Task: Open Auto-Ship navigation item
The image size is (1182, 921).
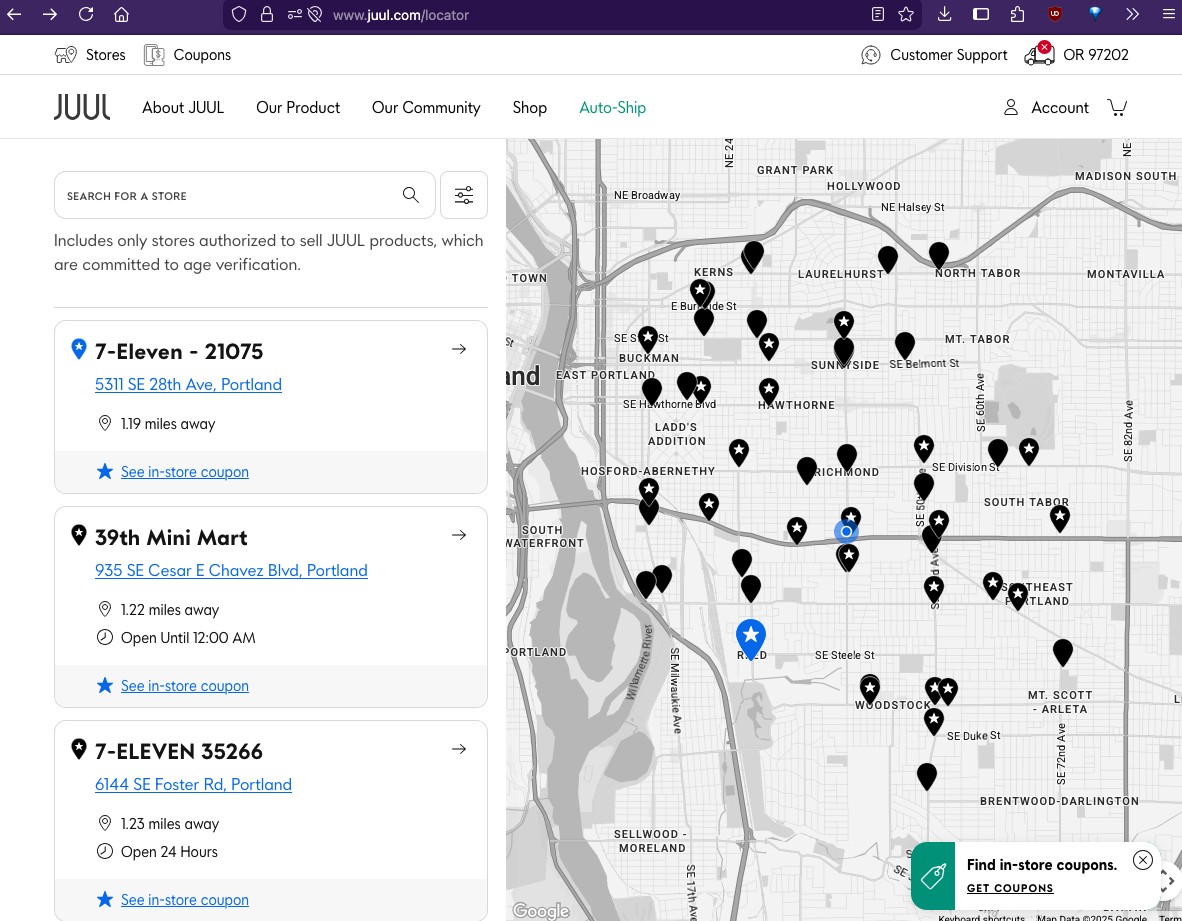Action: coord(612,107)
